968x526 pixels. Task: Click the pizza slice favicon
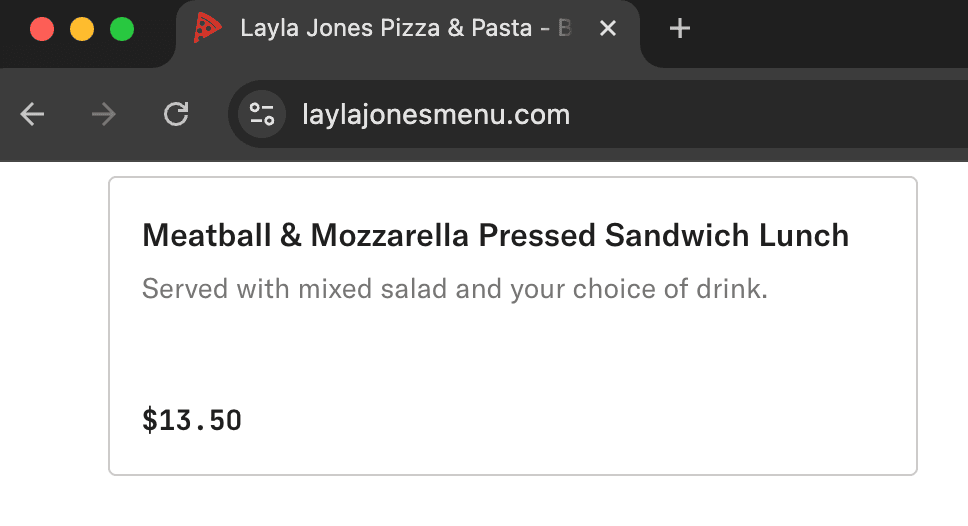pyautogui.click(x=208, y=28)
